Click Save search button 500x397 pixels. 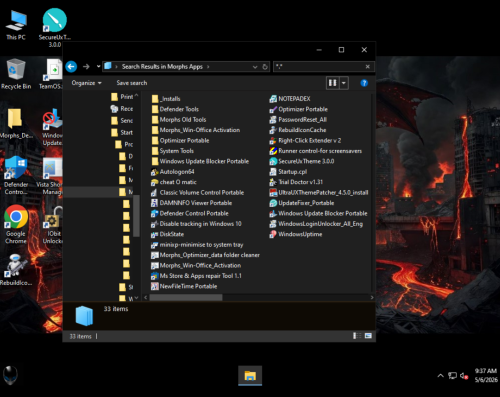point(132,83)
